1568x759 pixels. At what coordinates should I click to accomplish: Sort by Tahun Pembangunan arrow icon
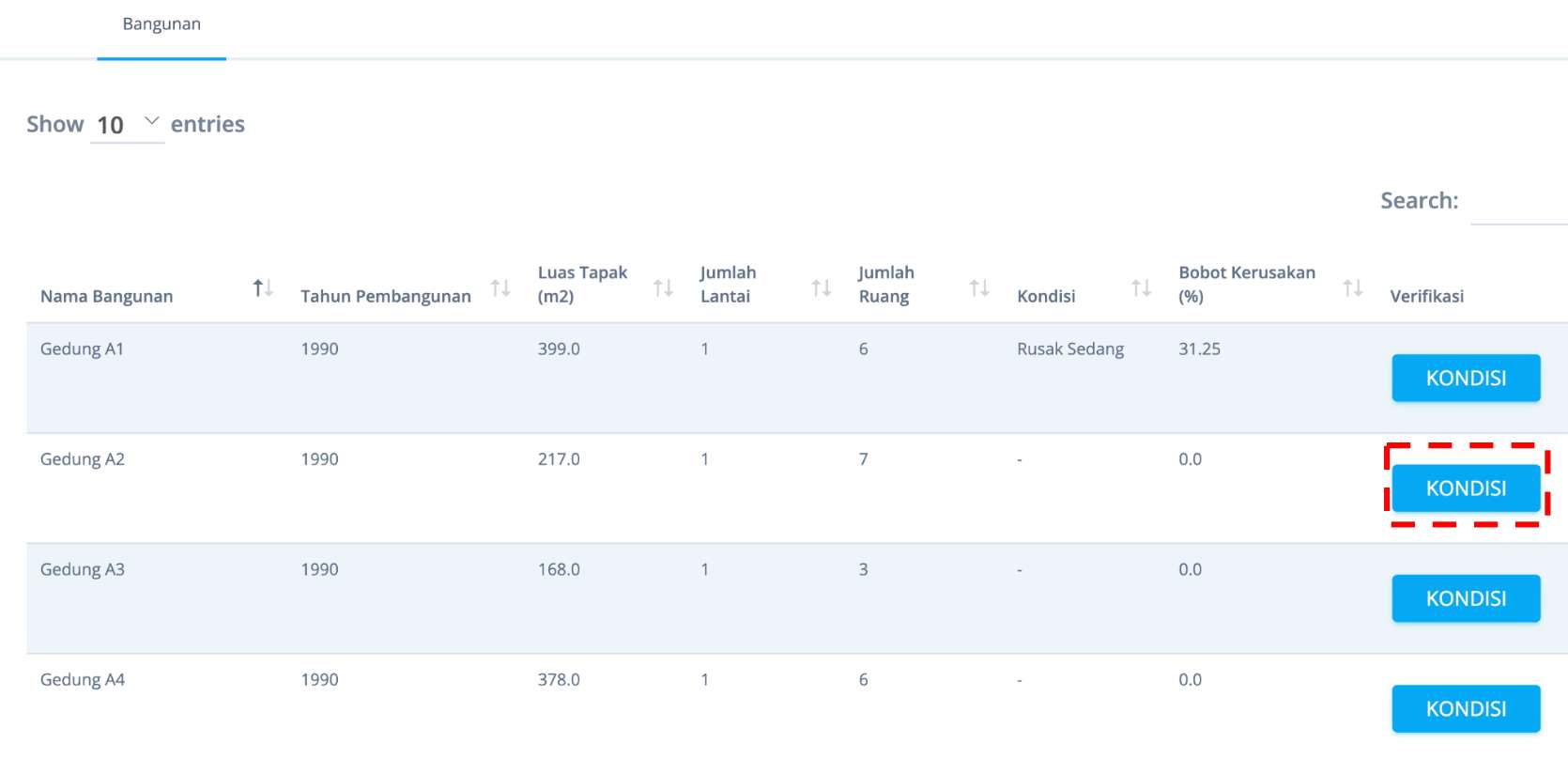500,287
